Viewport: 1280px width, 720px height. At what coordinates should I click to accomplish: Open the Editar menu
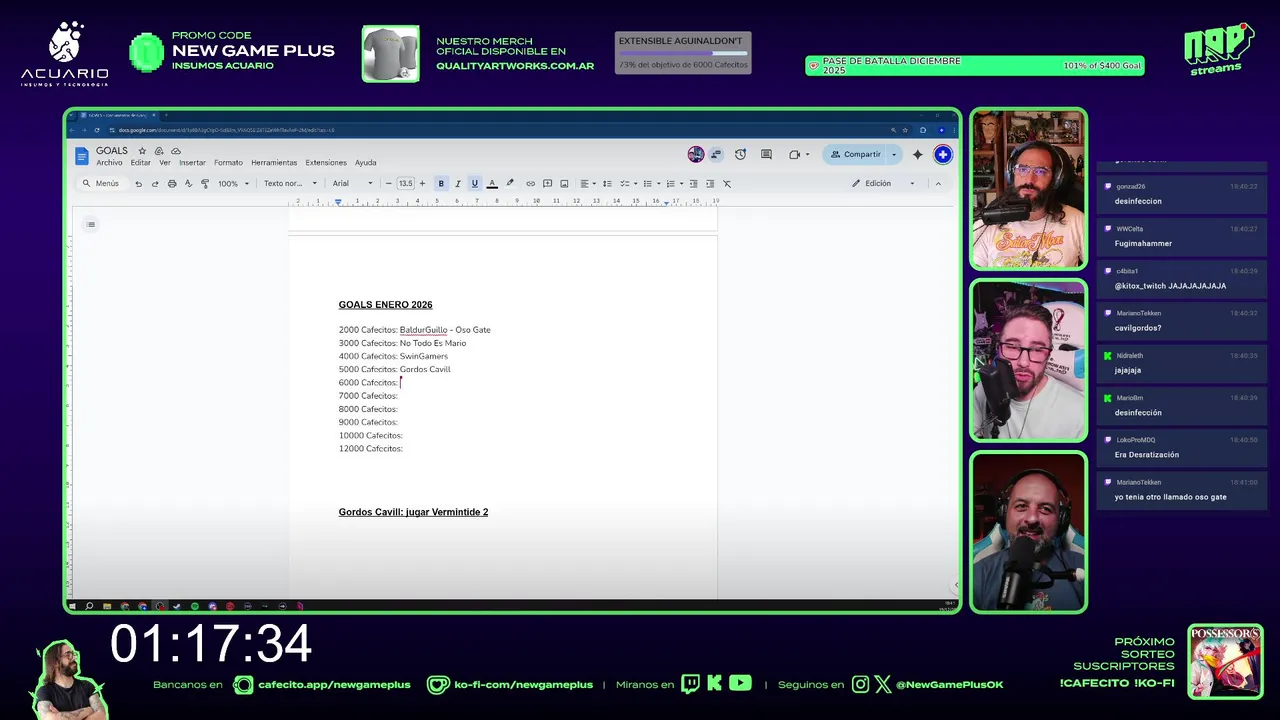140,163
